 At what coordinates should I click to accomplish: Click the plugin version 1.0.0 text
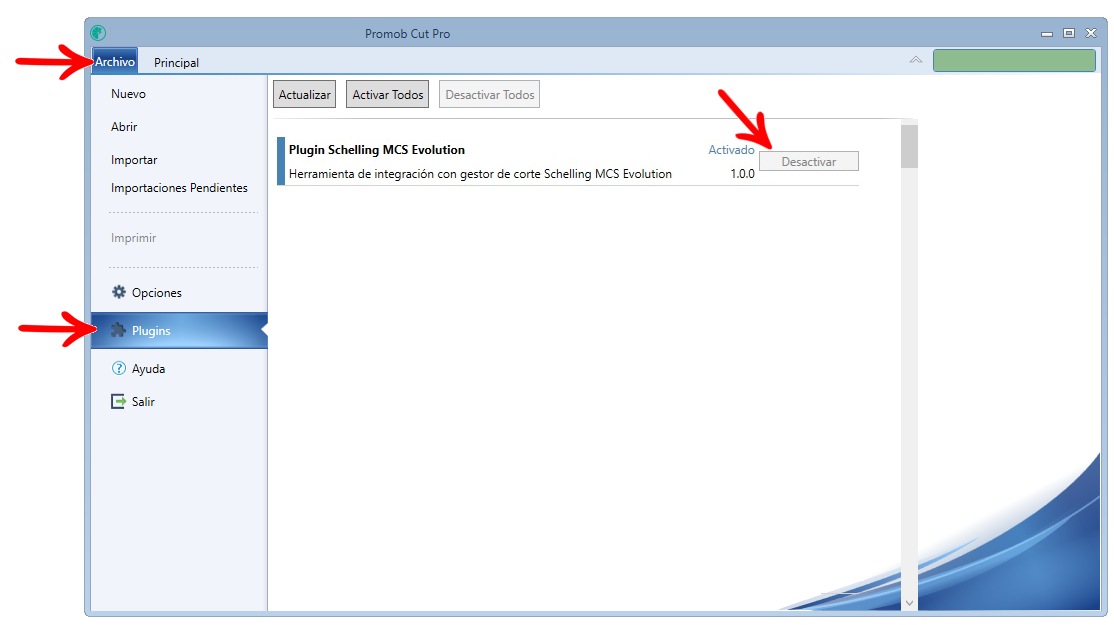742,174
